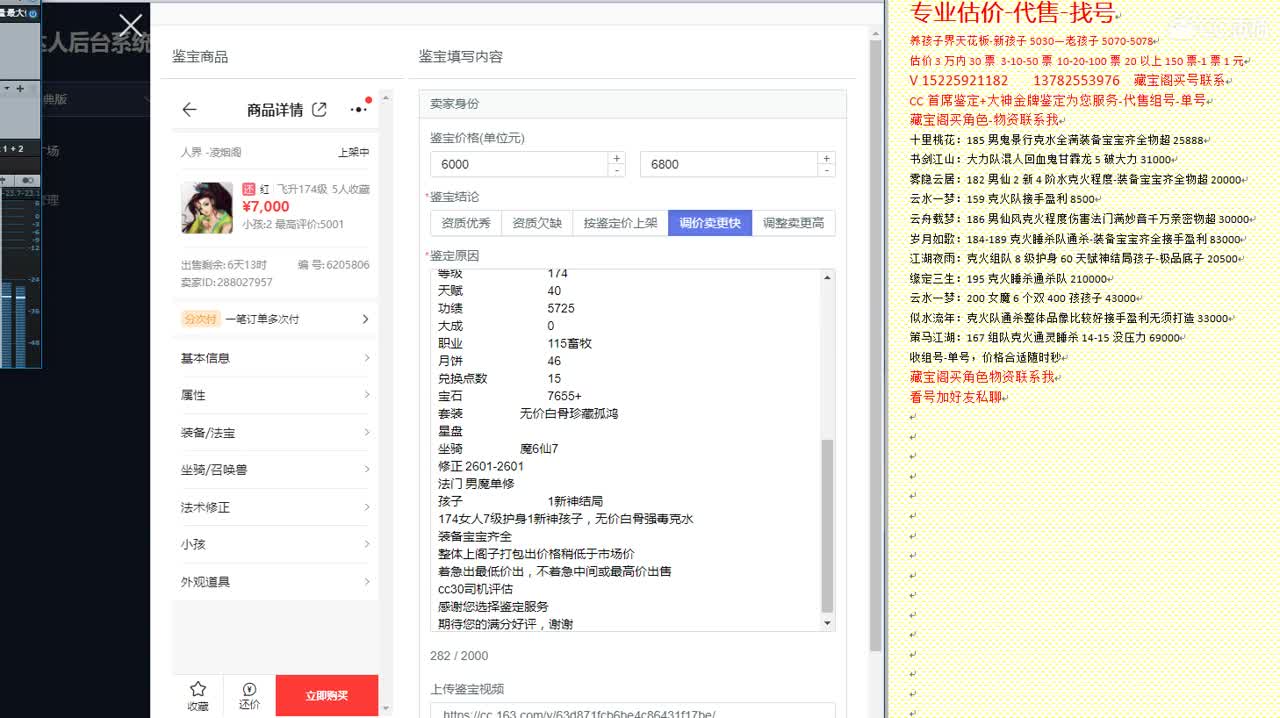Click the 还价 bargain icon

tap(250, 695)
